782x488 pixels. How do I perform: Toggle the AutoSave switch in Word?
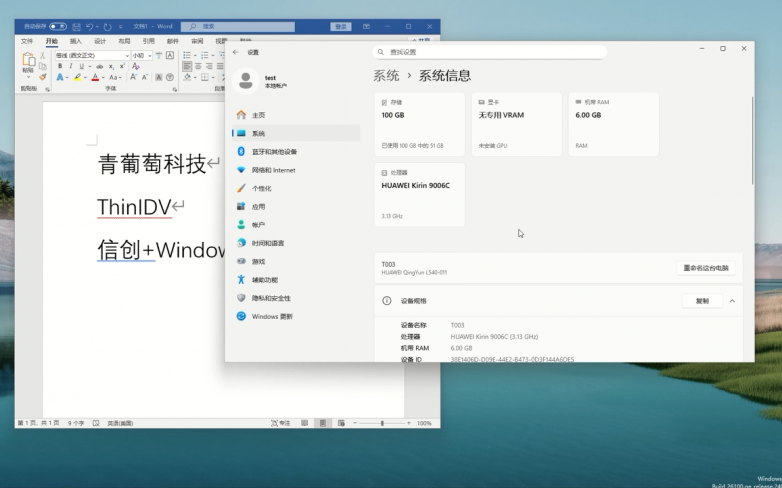tap(58, 26)
